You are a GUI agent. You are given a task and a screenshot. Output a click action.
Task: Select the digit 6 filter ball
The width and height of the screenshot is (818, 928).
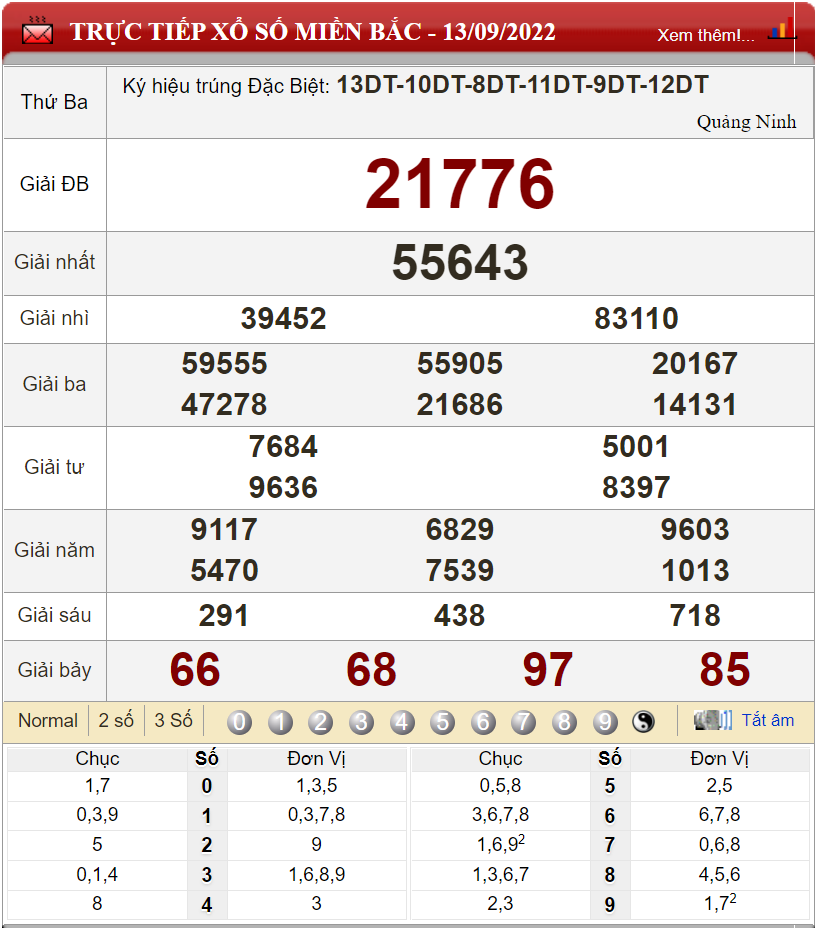(483, 722)
